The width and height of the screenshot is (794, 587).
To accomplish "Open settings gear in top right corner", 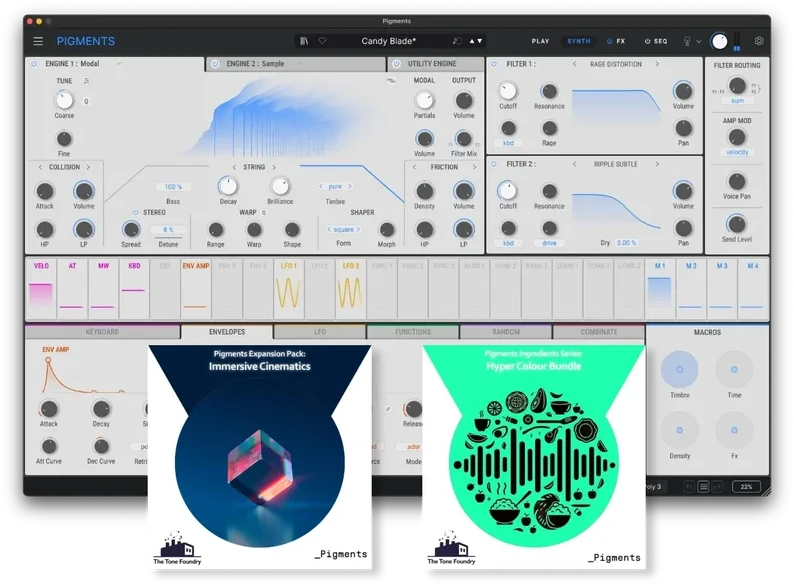I will pyautogui.click(x=759, y=41).
